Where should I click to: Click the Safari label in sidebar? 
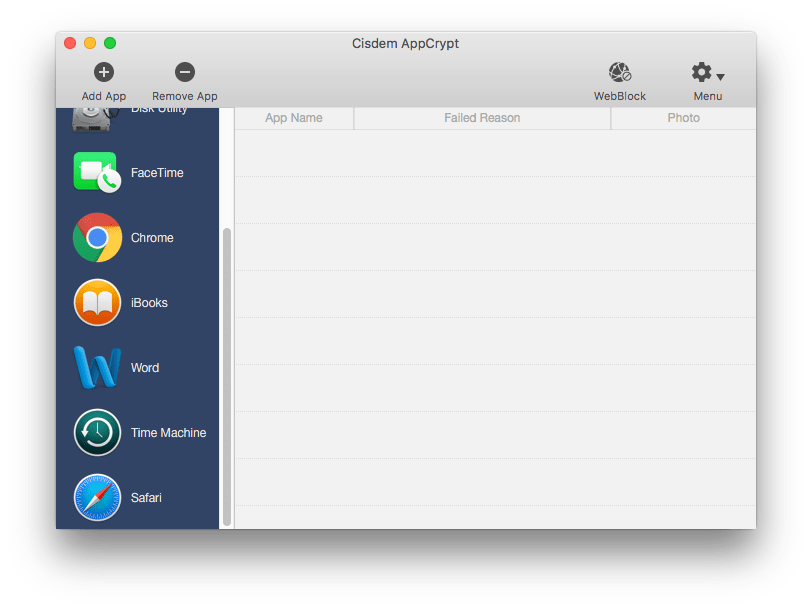(x=146, y=498)
